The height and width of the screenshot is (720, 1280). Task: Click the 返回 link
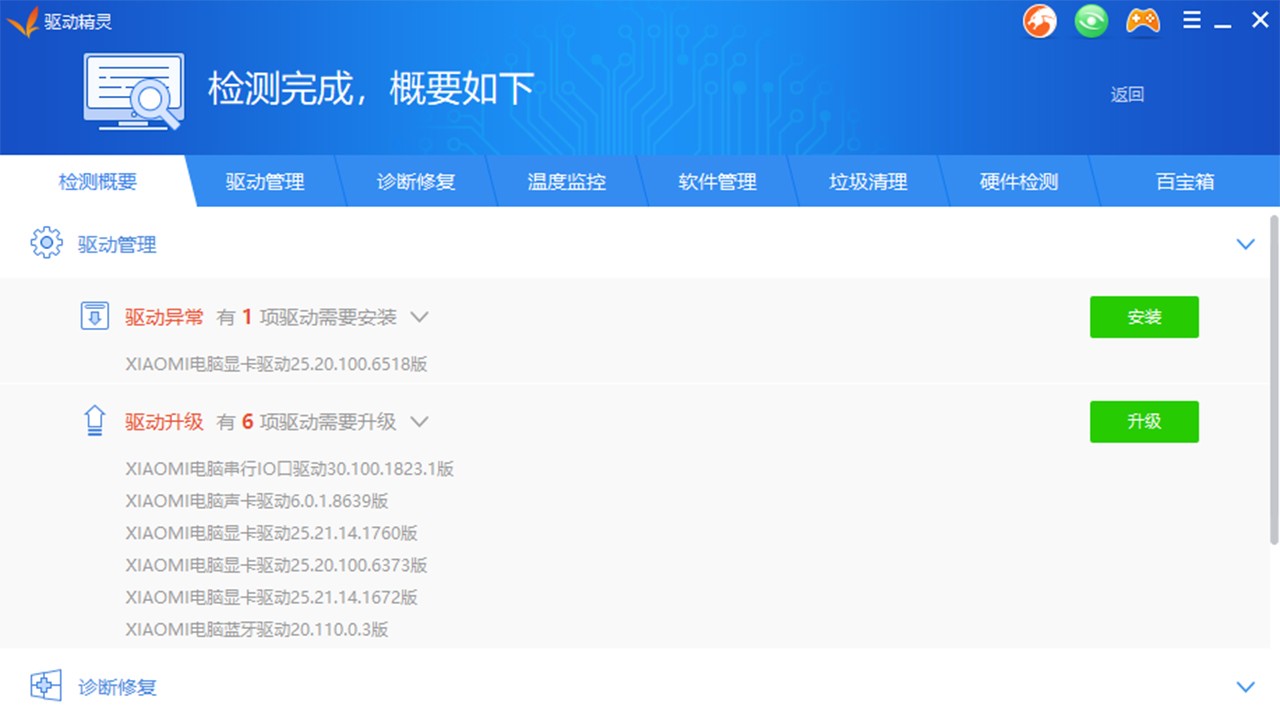(x=1127, y=94)
